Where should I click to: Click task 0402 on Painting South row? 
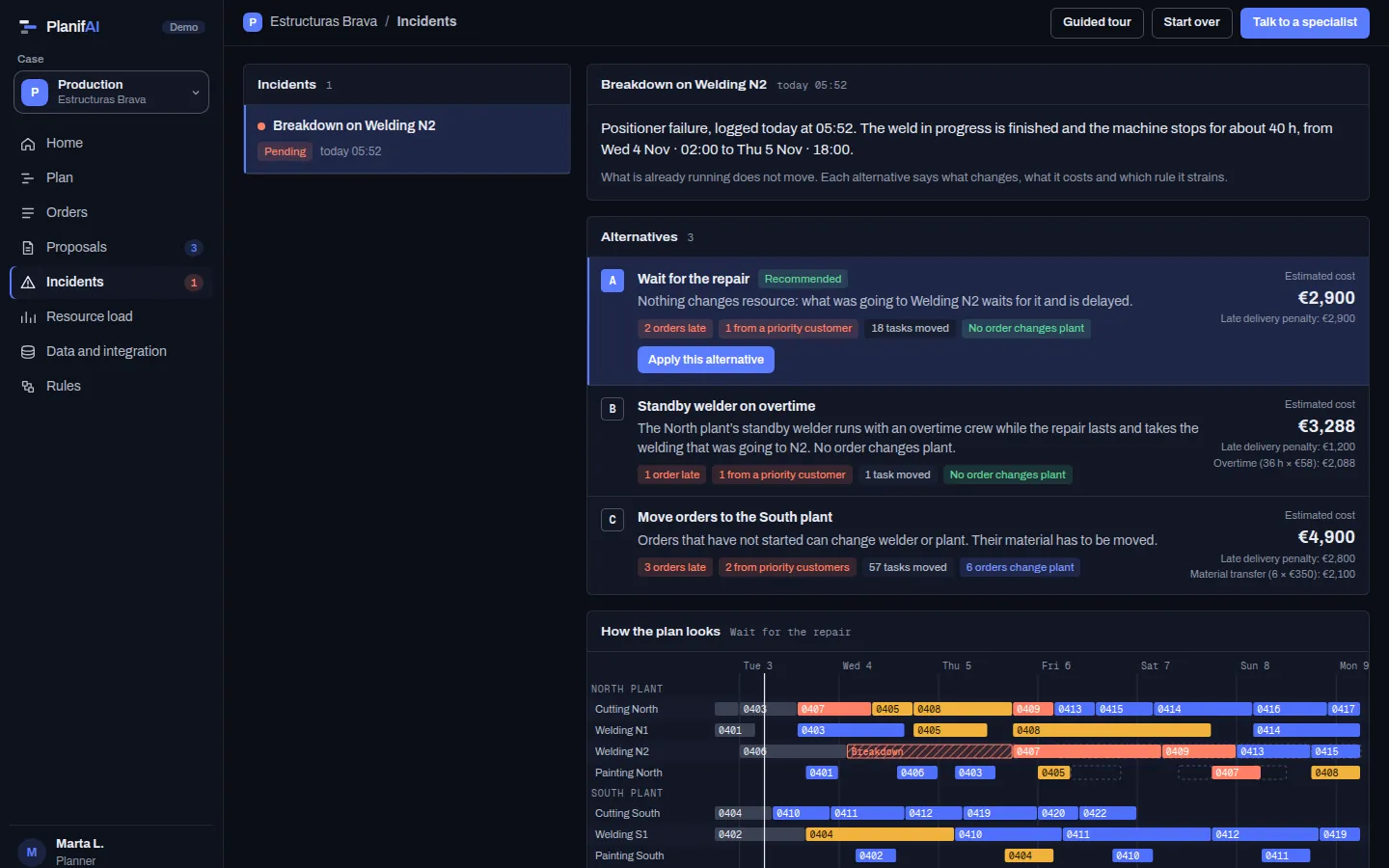(876, 855)
